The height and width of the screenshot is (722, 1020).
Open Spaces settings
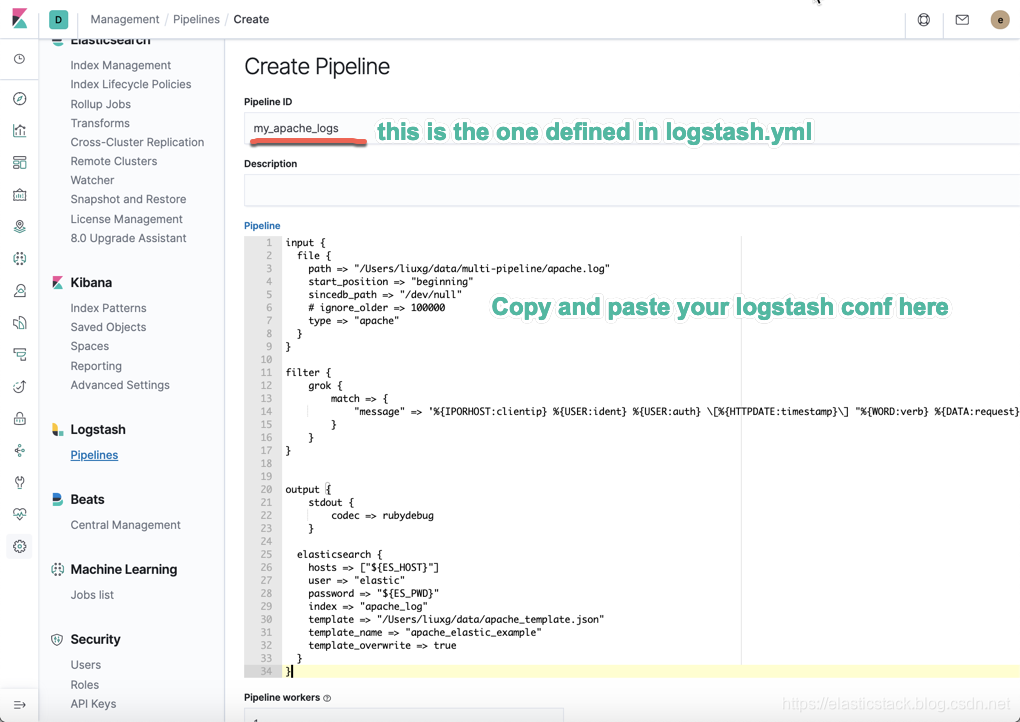click(x=90, y=346)
